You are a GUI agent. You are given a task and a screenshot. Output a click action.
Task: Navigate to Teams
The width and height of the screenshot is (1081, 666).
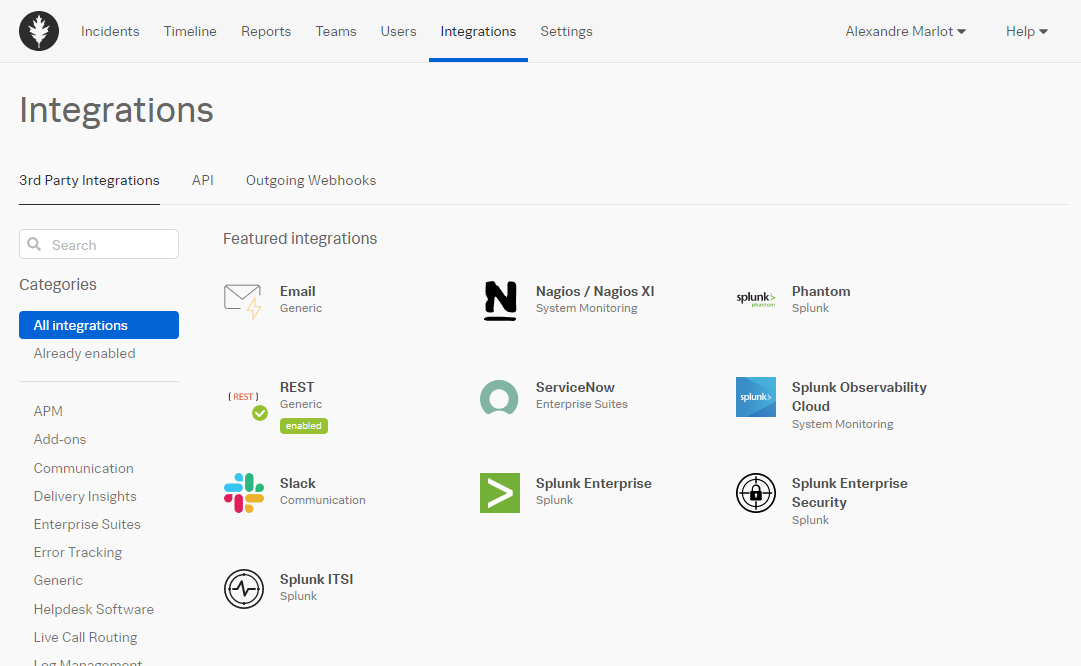(x=336, y=31)
